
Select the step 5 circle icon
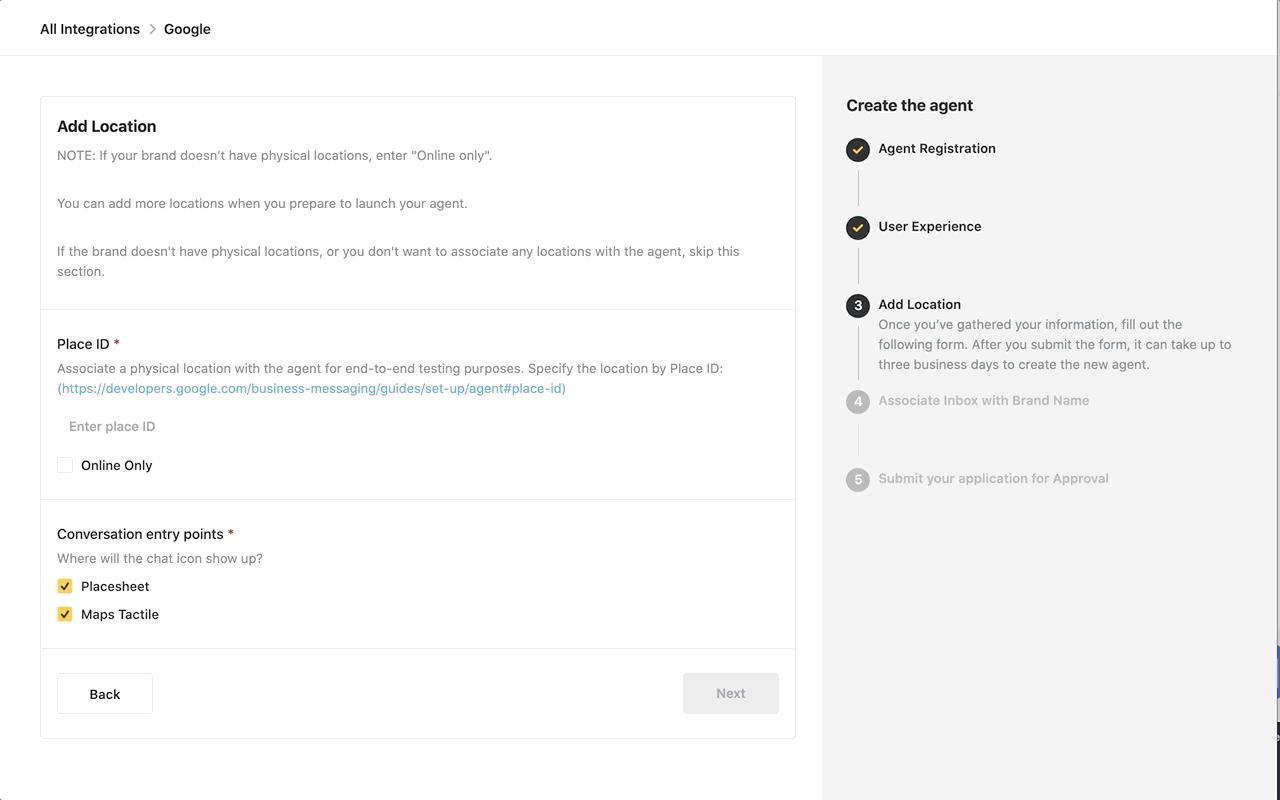(858, 479)
